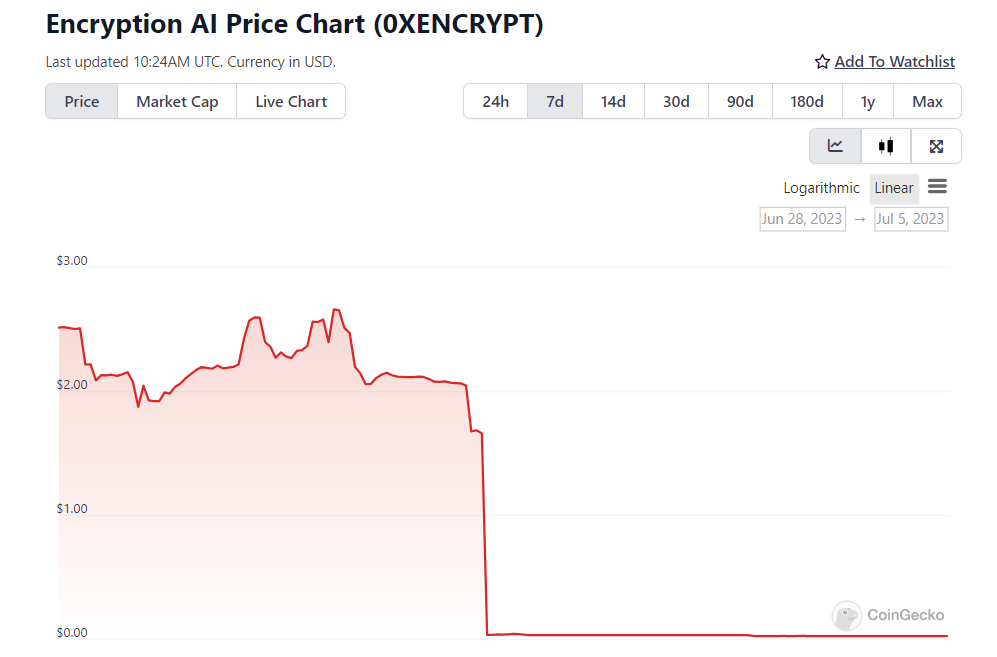Switch to line chart view

pyautogui.click(x=835, y=146)
